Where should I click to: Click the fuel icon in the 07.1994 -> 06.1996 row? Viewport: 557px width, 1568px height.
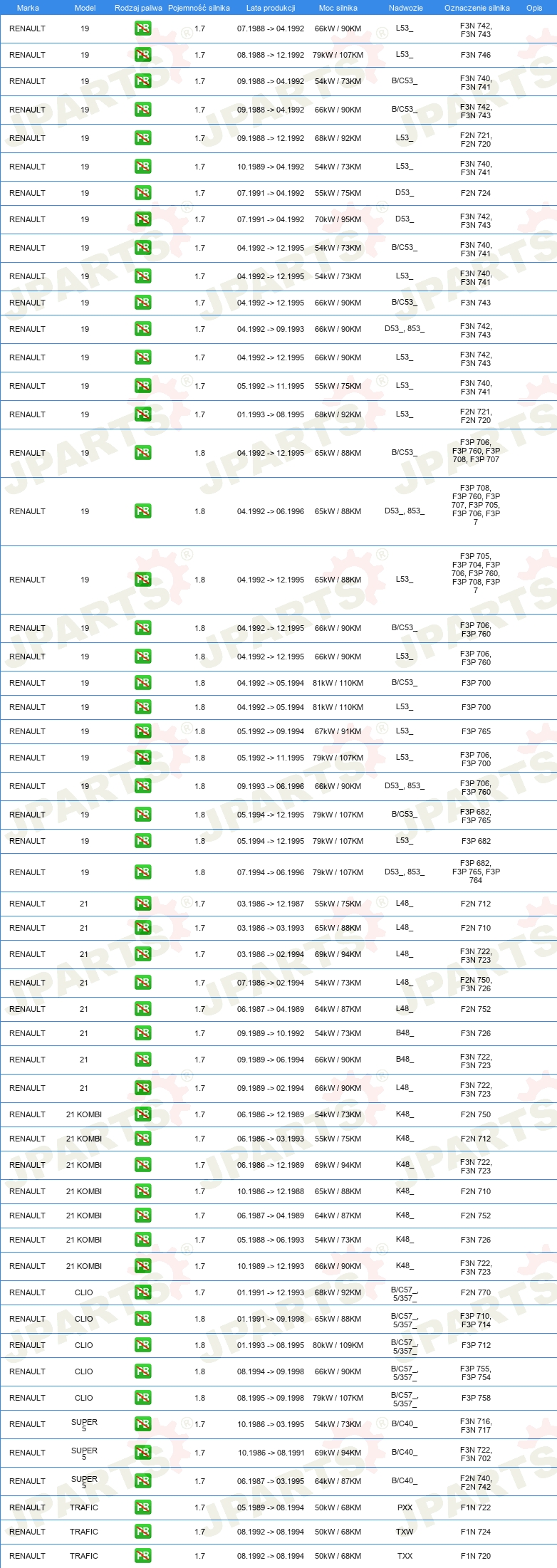[x=143, y=872]
